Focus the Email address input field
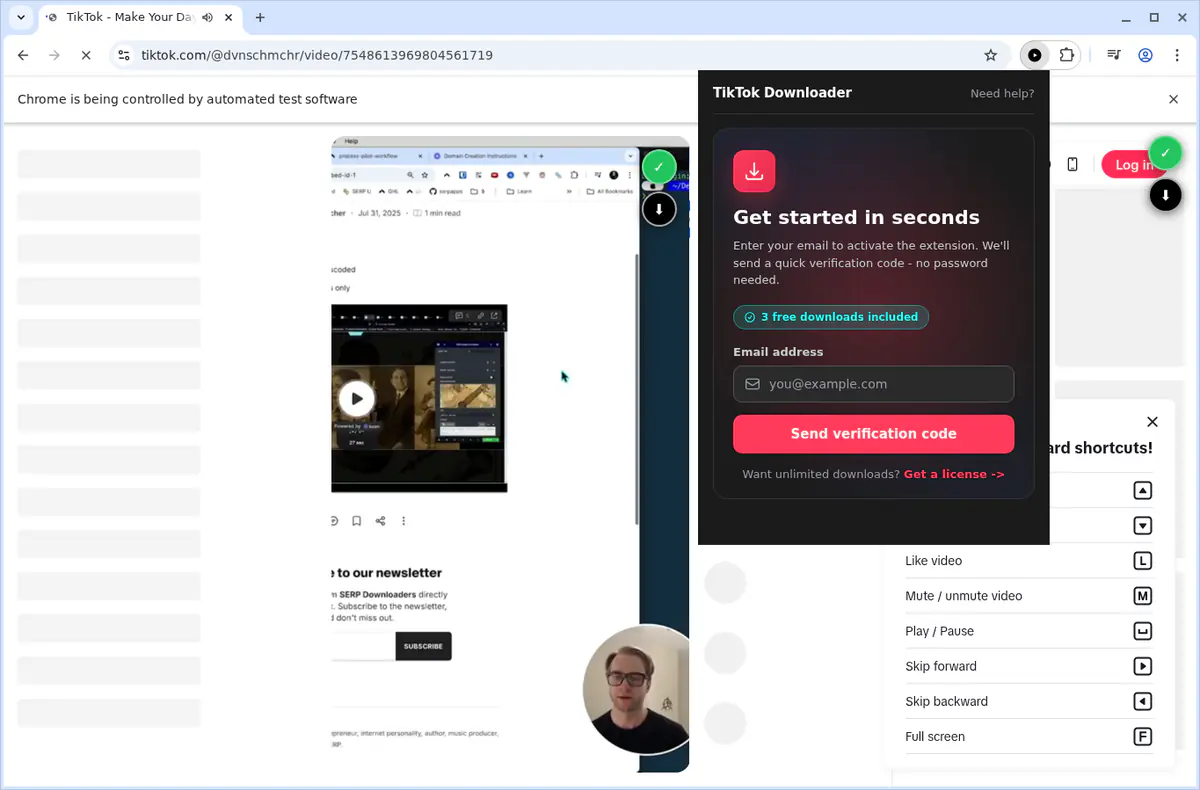The height and width of the screenshot is (790, 1200). (x=873, y=384)
